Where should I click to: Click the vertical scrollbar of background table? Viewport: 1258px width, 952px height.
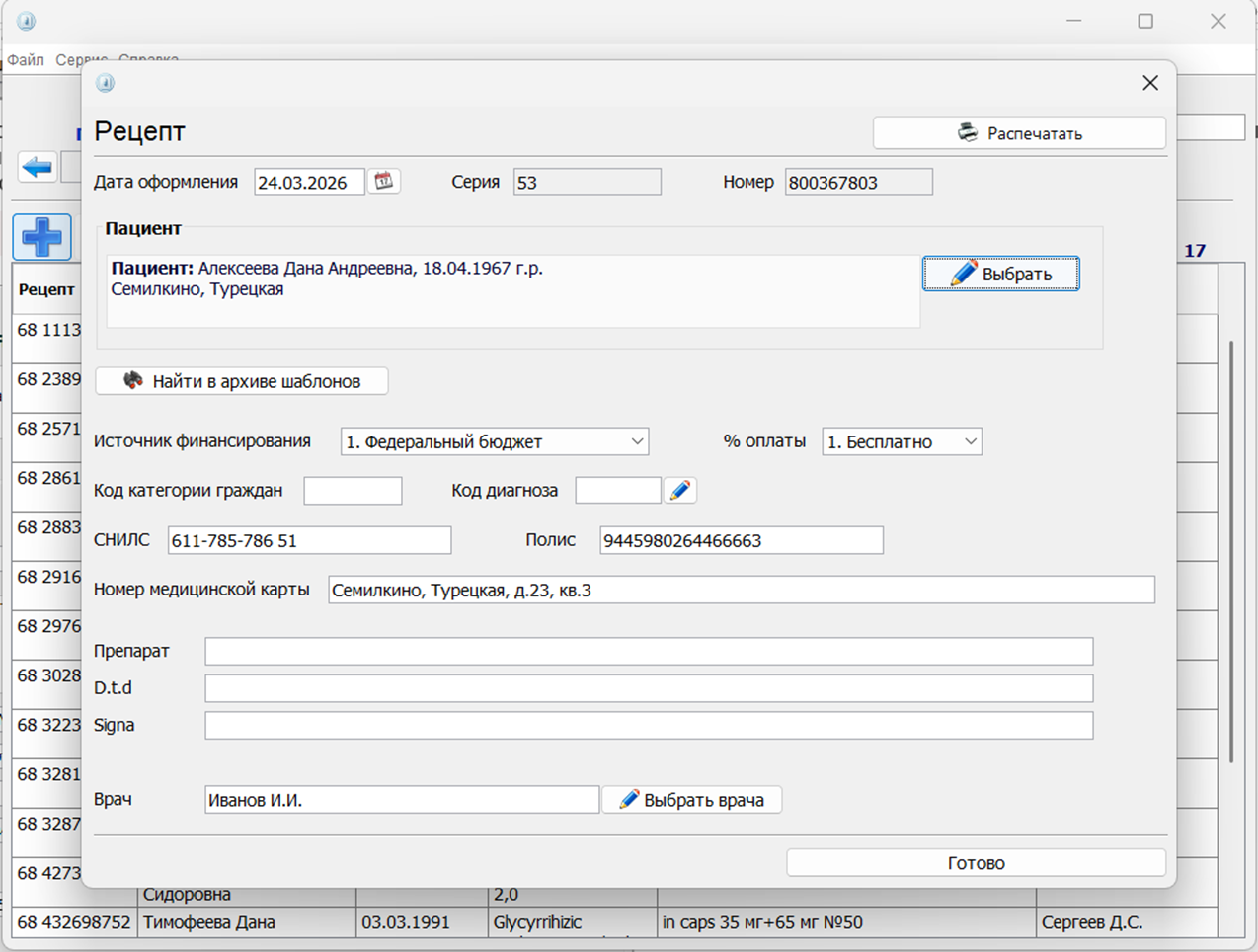click(x=1230, y=553)
